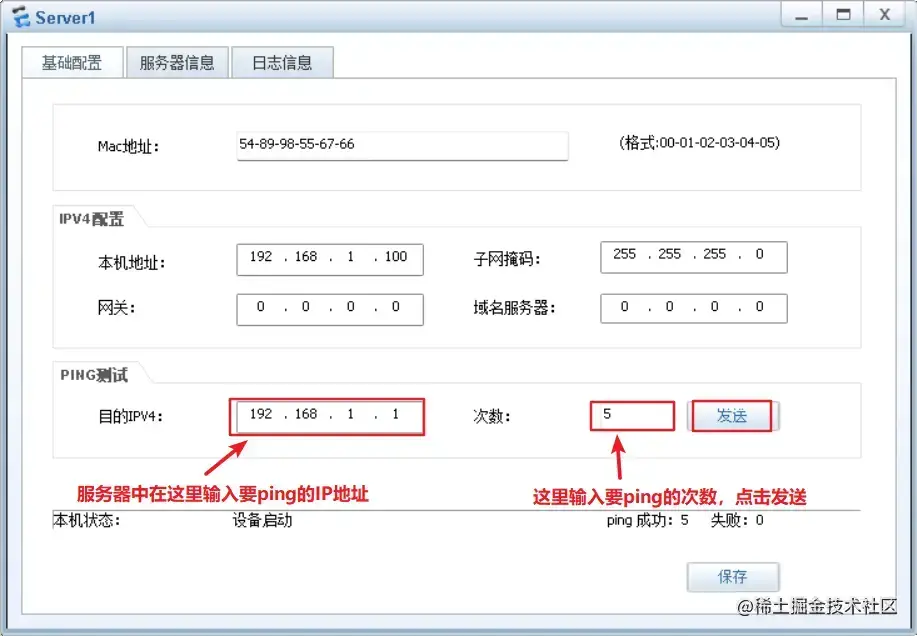Screen dimensions: 917x636
Task: Click the Server1 window title text
Action: [65, 18]
